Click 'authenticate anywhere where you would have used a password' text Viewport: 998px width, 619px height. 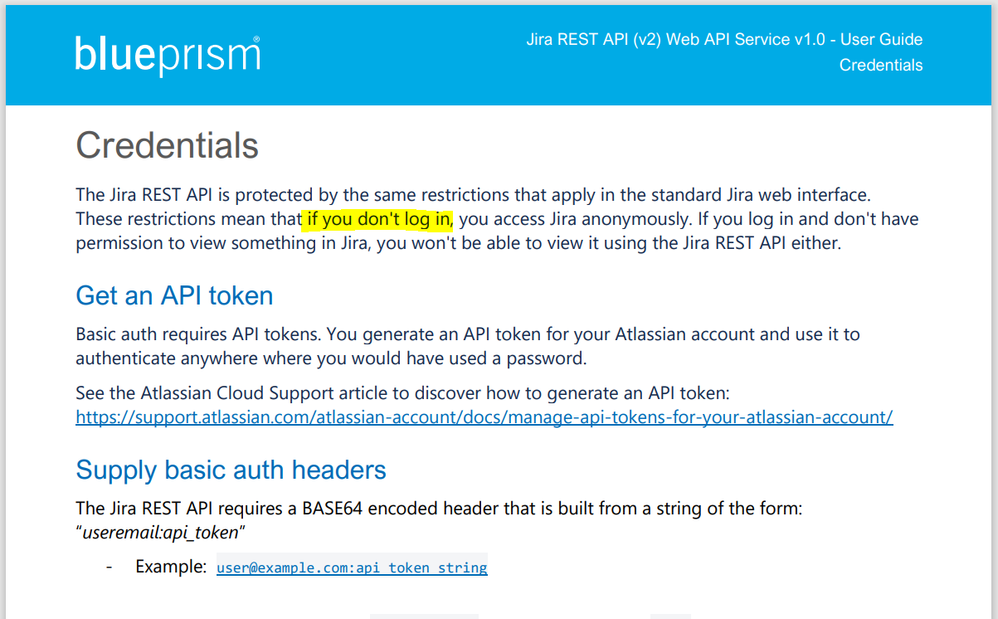tap(330, 358)
